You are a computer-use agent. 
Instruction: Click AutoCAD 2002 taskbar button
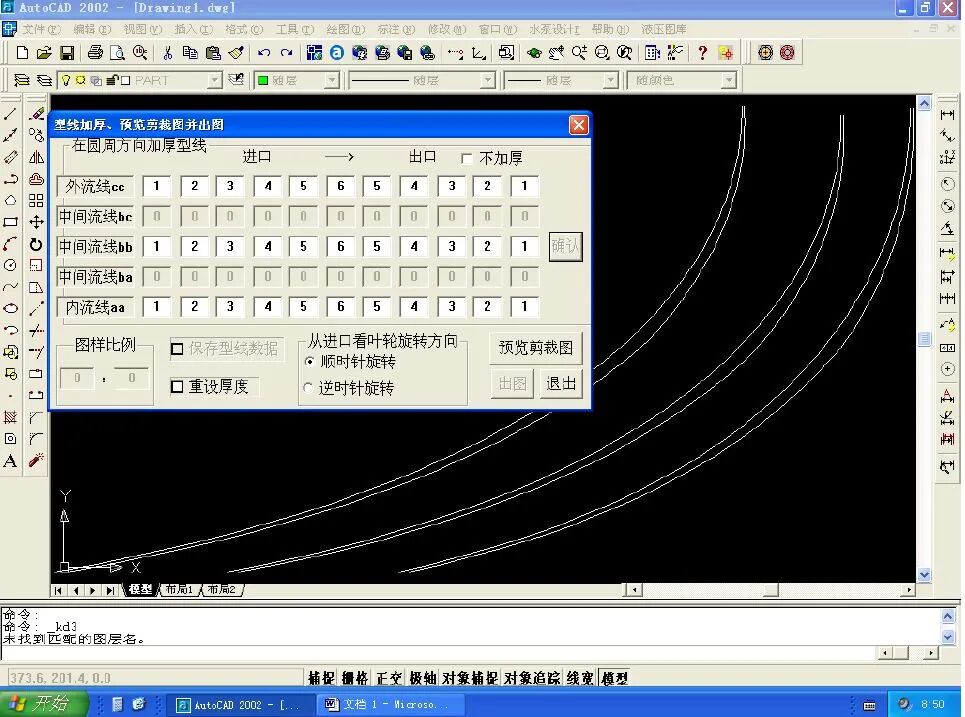click(x=240, y=704)
